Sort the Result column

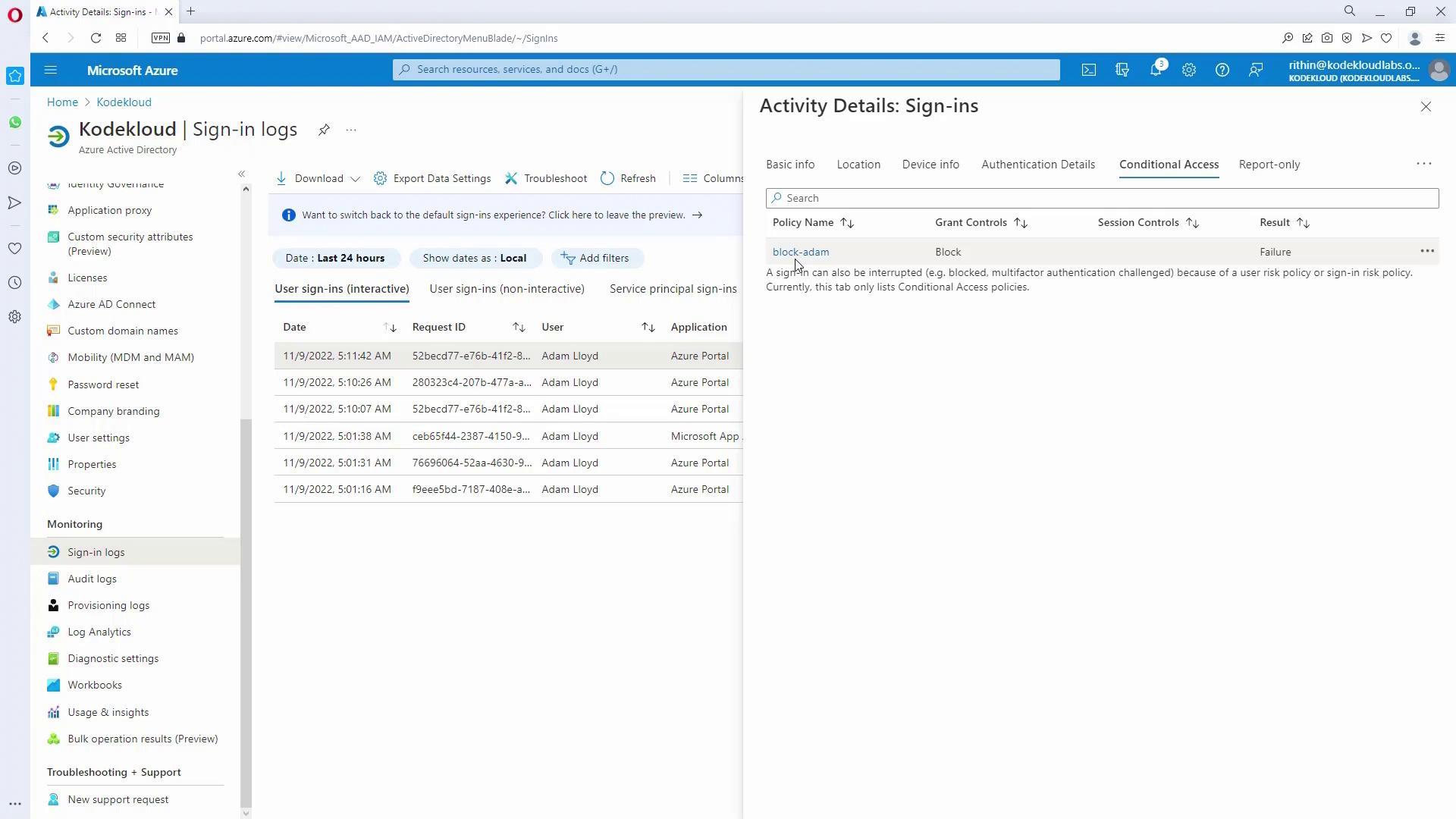[x=1303, y=223]
